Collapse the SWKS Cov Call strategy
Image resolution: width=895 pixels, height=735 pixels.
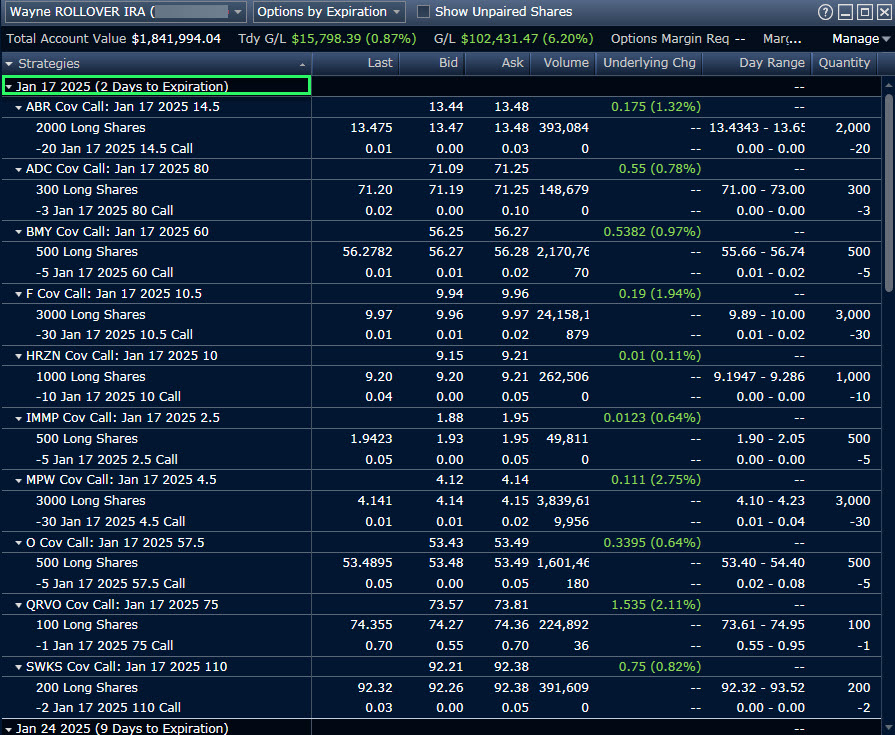[x=19, y=667]
